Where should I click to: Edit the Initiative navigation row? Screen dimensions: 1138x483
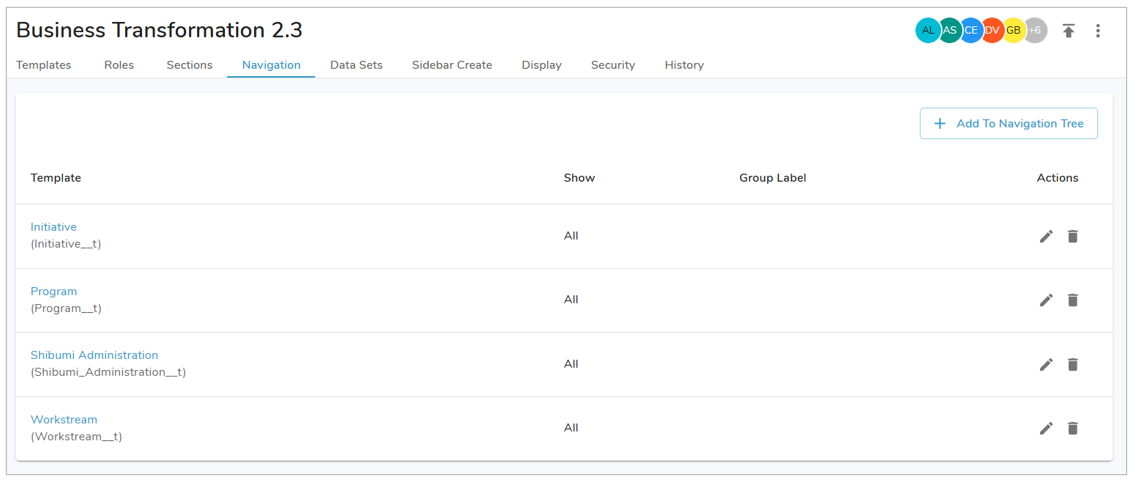pyautogui.click(x=1046, y=236)
